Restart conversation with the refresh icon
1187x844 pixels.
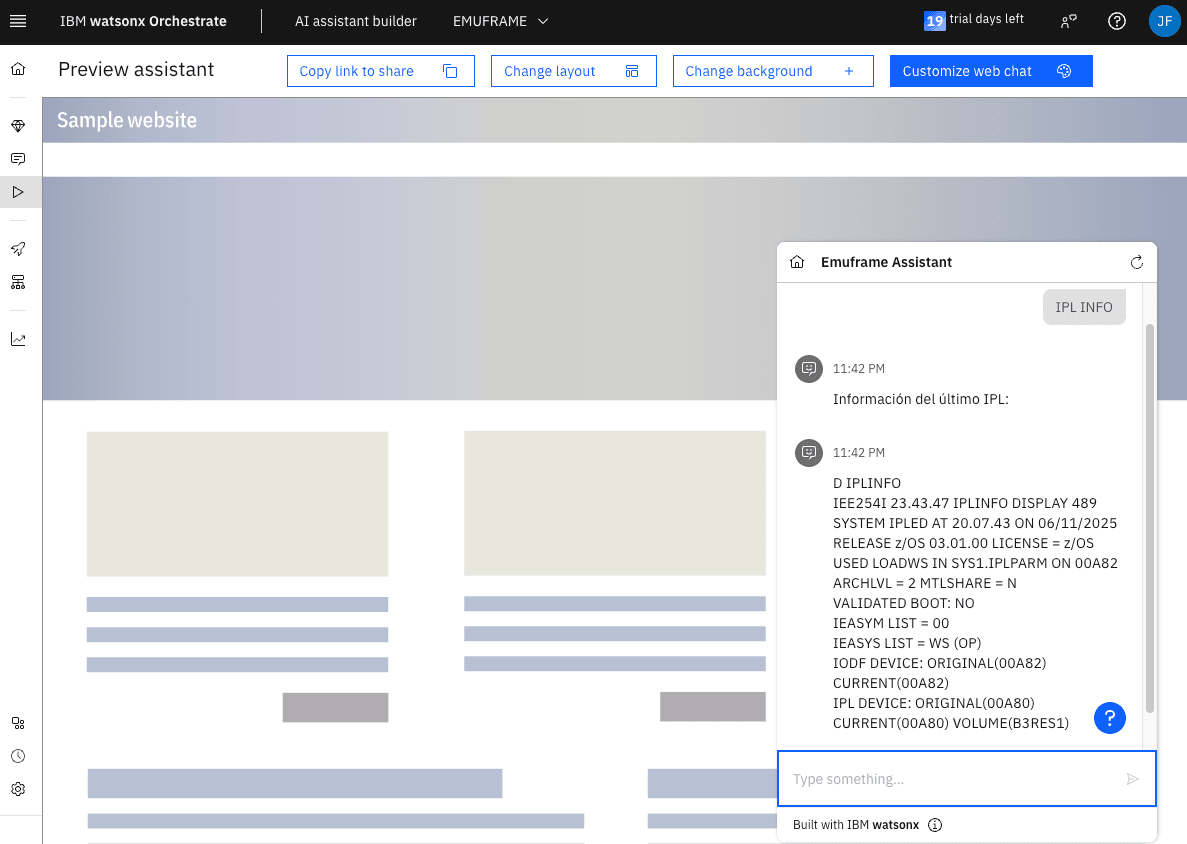point(1136,262)
